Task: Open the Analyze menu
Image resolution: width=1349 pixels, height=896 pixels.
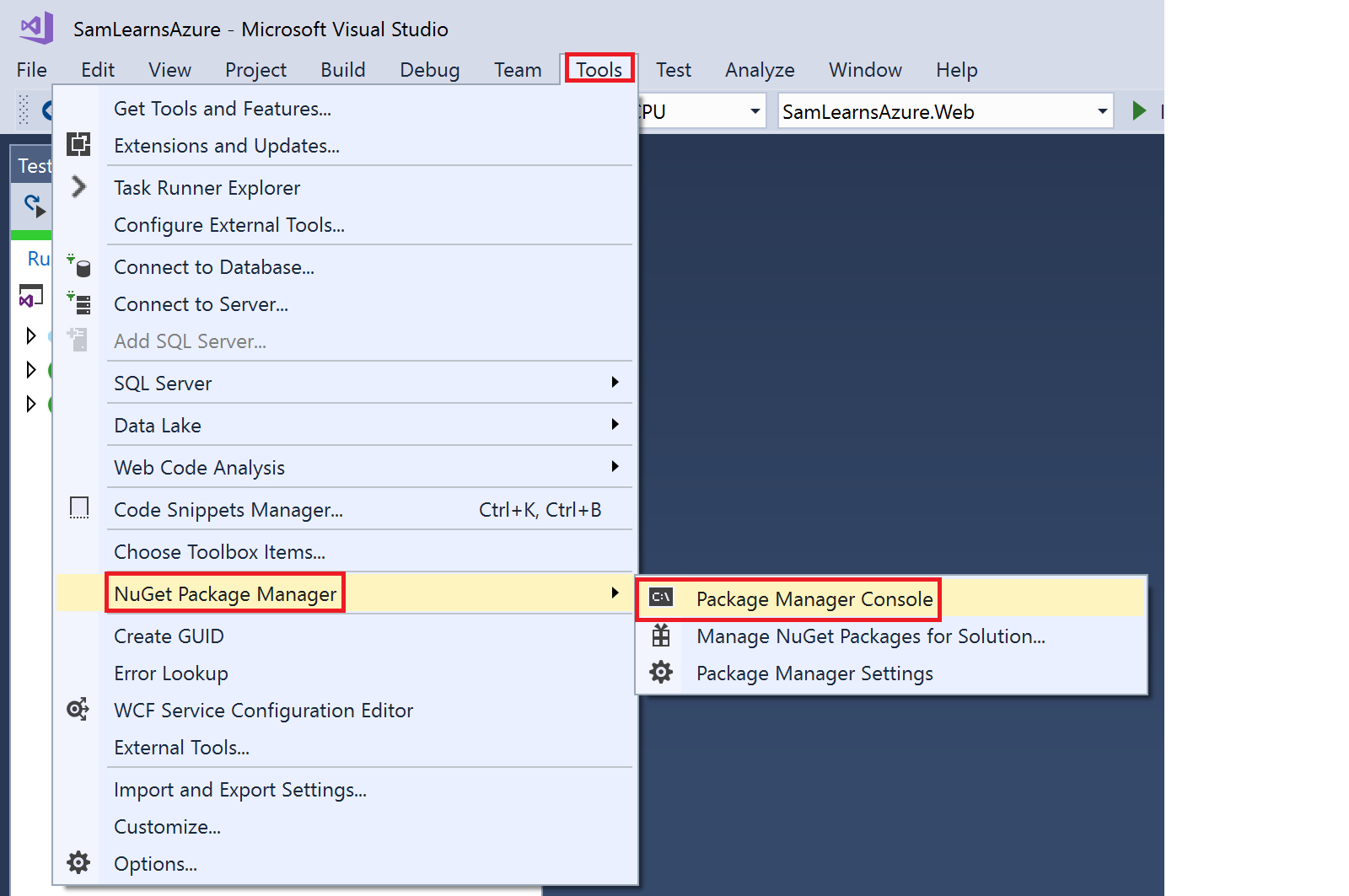Action: pyautogui.click(x=759, y=70)
